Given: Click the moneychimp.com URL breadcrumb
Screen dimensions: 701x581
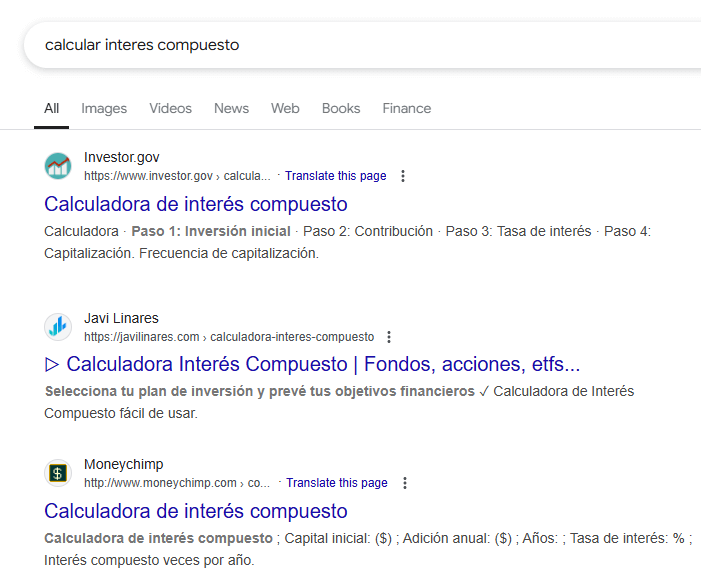Looking at the screenshot, I should click(177, 483).
